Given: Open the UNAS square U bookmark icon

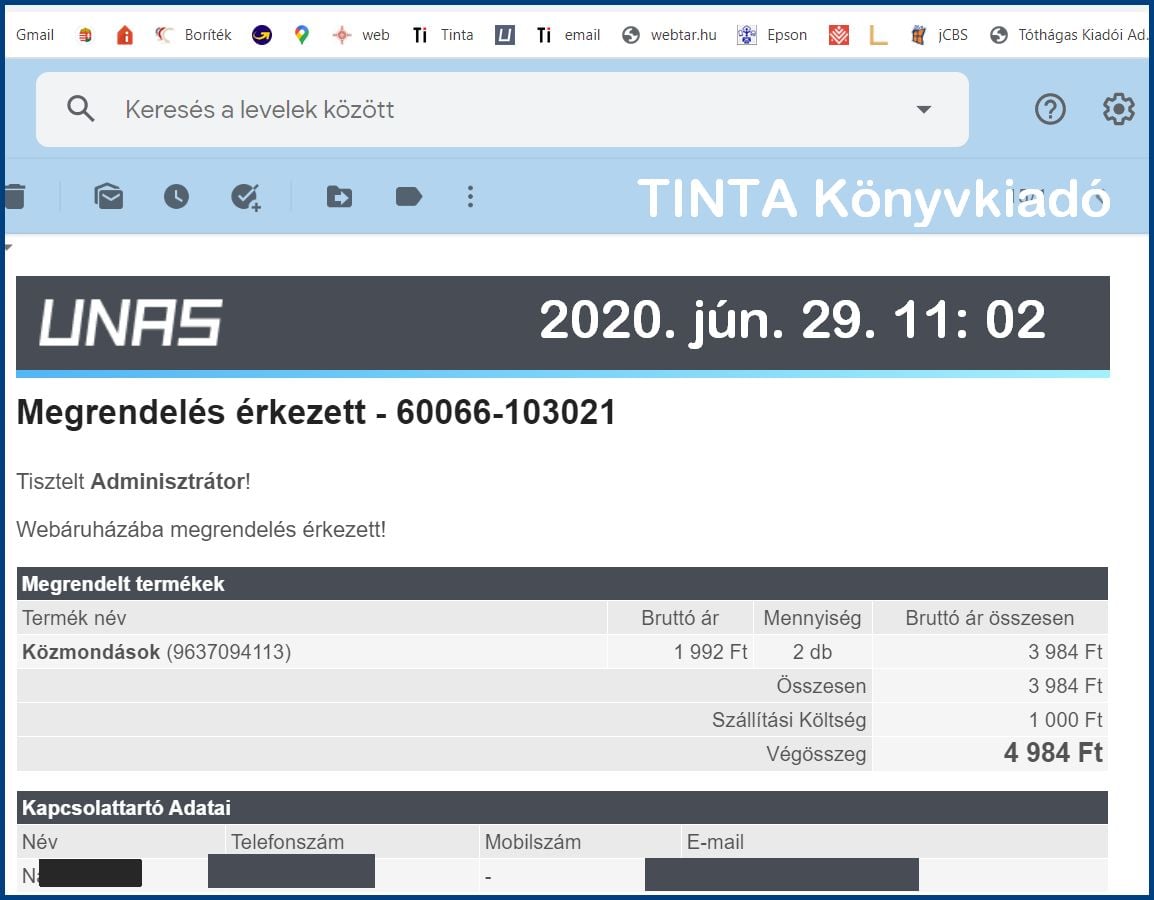Looking at the screenshot, I should coord(504,35).
